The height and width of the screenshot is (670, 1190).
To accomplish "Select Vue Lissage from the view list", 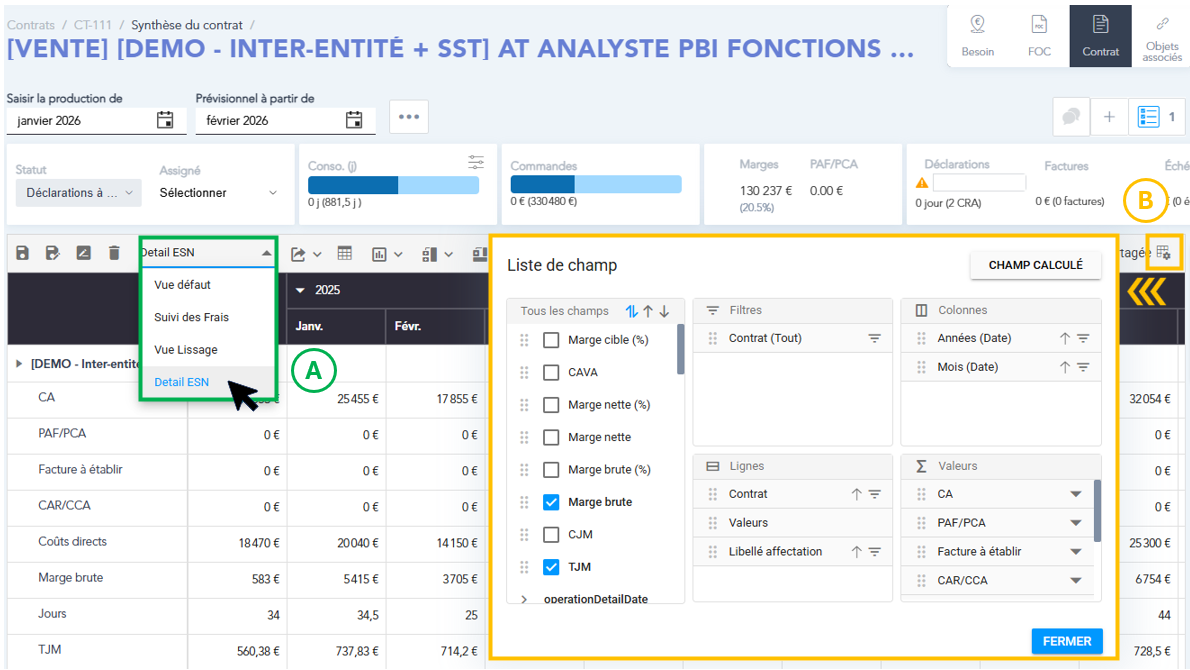I will tap(186, 350).
